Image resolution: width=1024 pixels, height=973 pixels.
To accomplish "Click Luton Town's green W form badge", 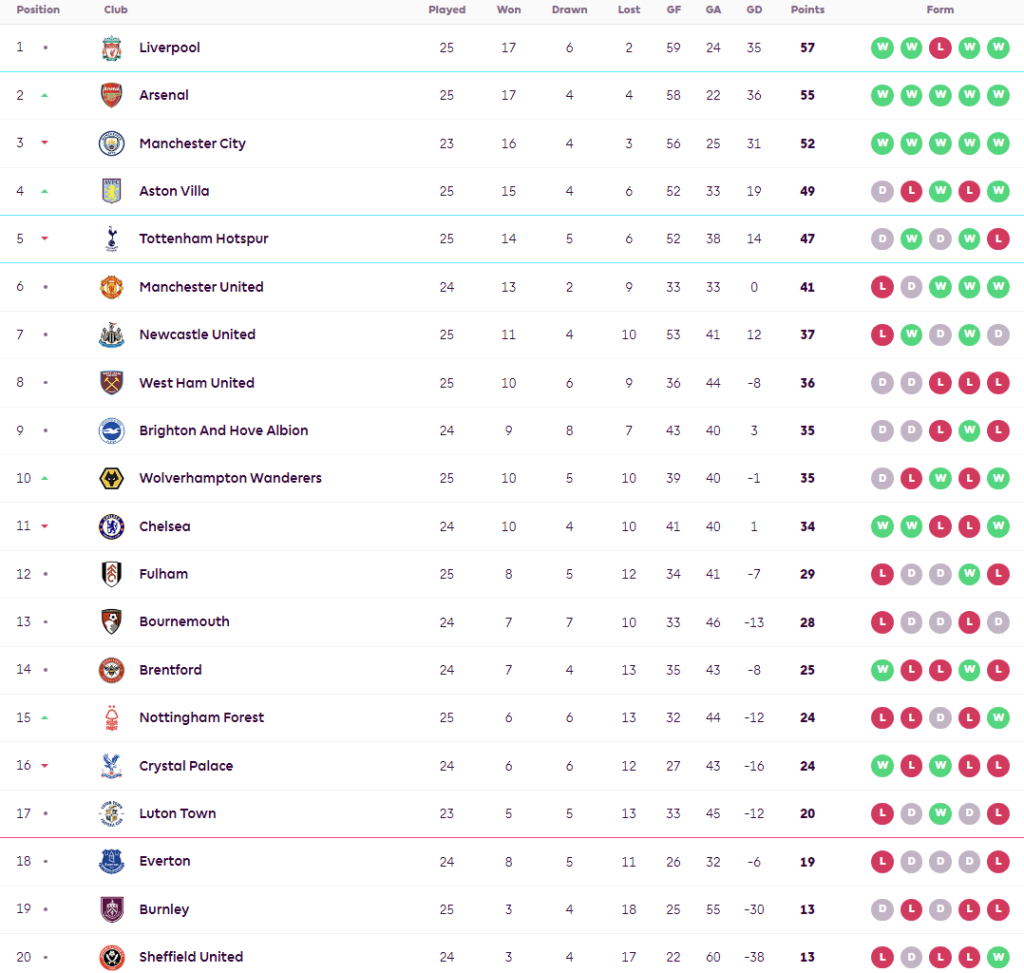I will 940,814.
